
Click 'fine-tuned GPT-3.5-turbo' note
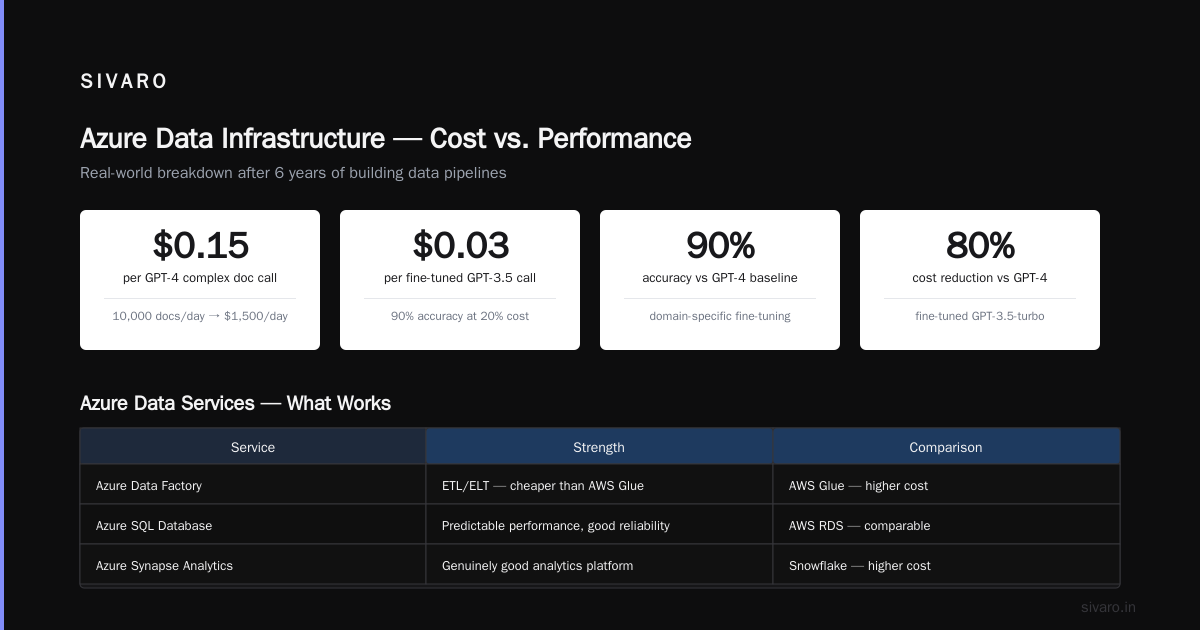(x=980, y=316)
